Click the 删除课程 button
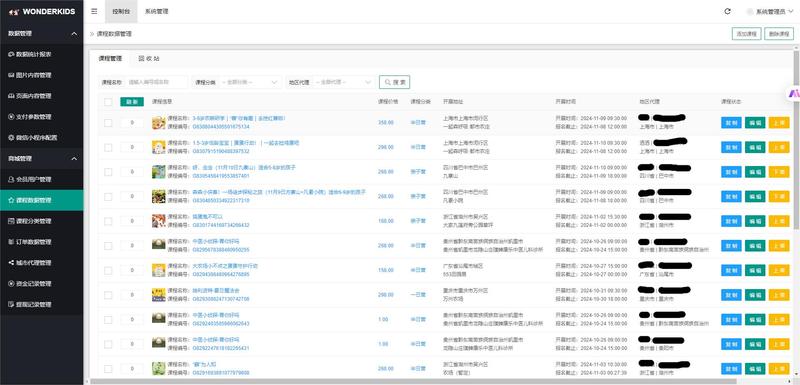This screenshot has width=800, height=385. tap(779, 34)
